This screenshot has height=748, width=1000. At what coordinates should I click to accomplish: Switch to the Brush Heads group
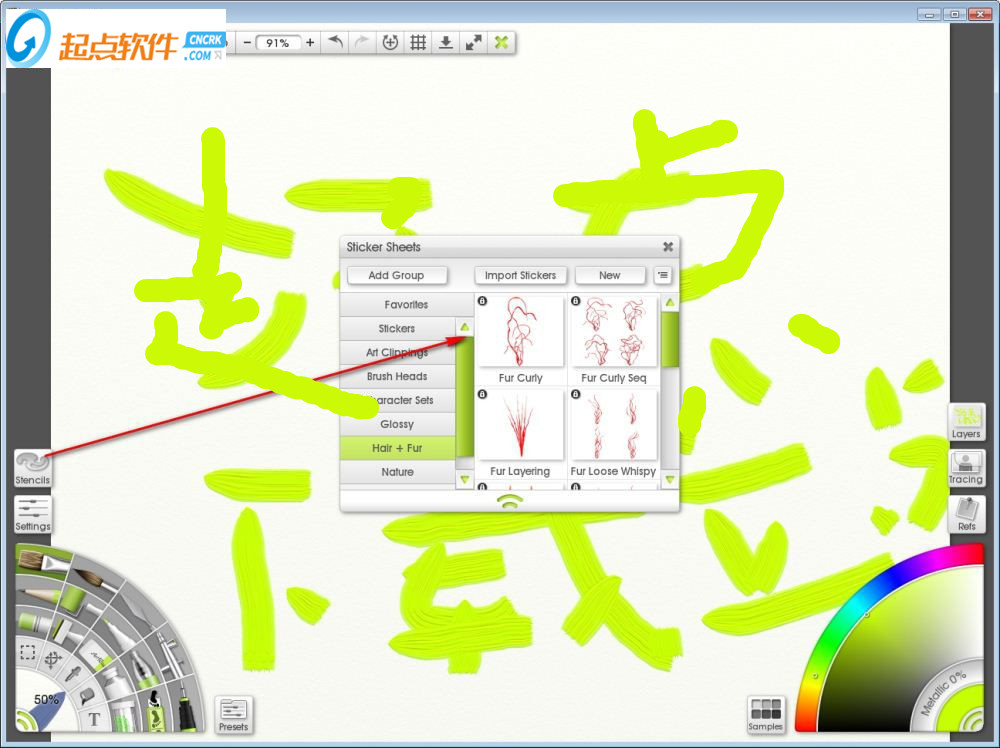click(x=397, y=376)
